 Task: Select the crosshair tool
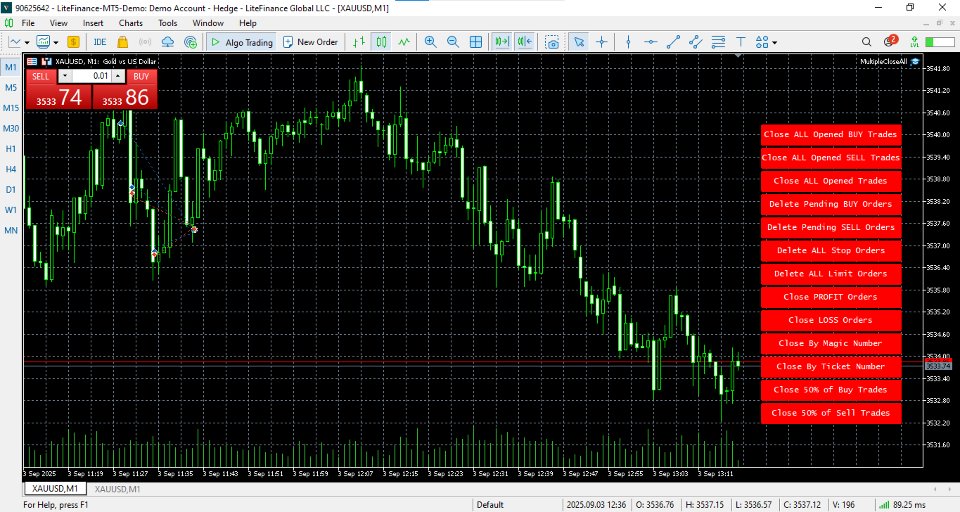[x=602, y=42]
